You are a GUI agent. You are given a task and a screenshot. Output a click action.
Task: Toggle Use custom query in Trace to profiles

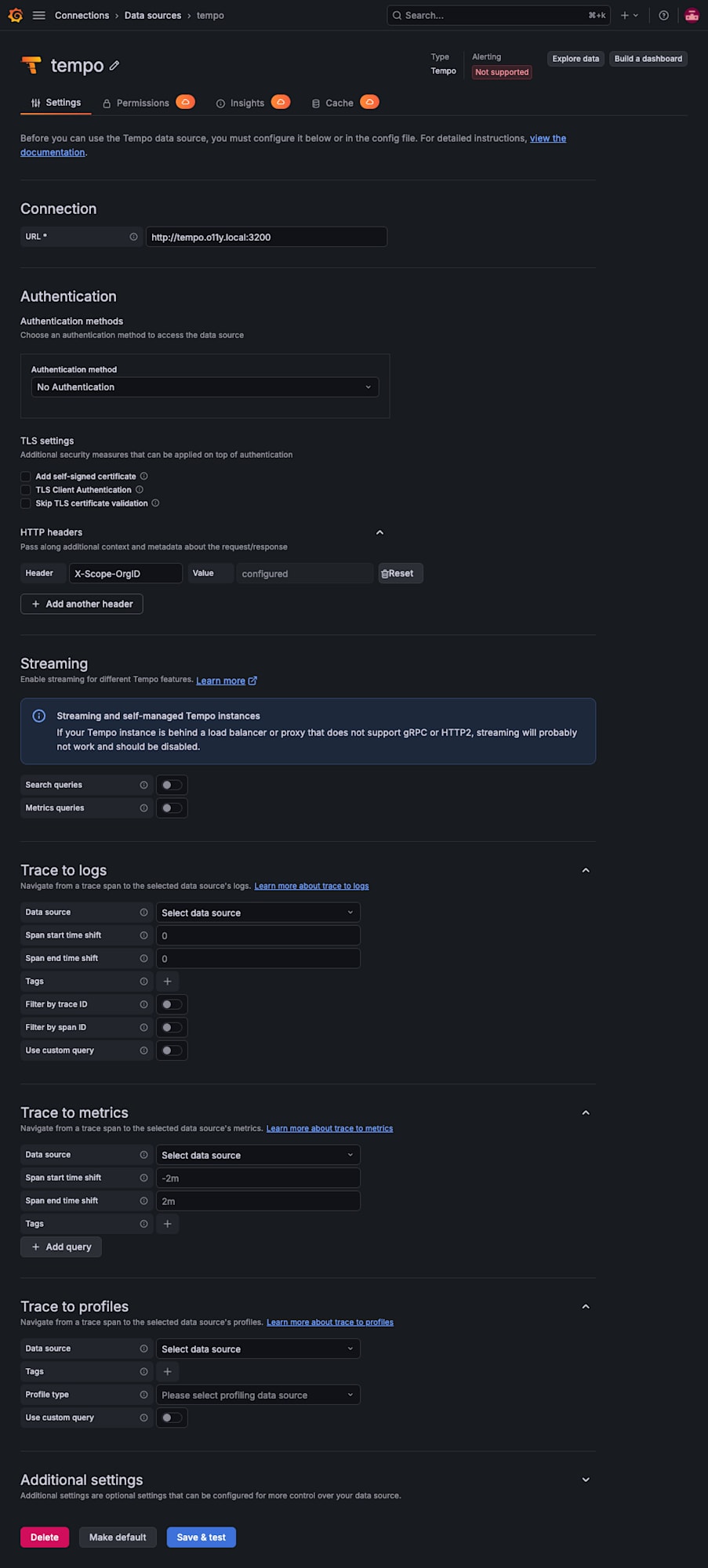172,1417
